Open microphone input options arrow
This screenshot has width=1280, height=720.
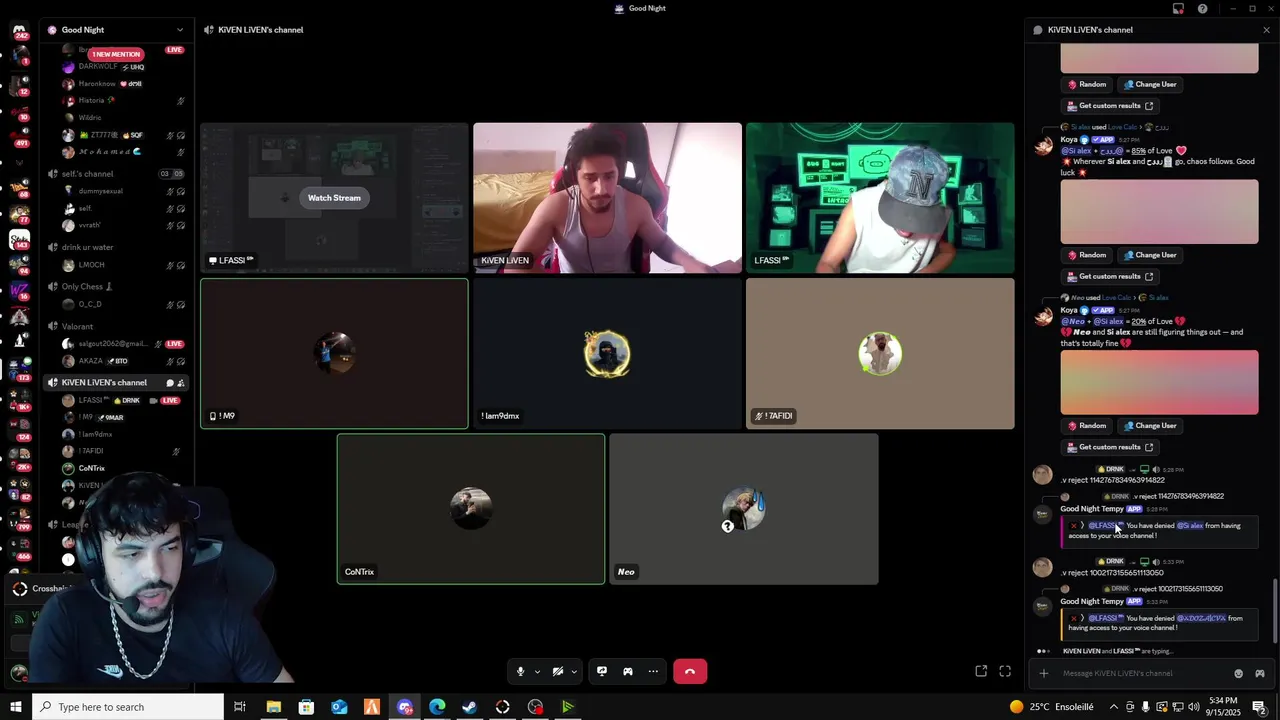[x=537, y=672]
